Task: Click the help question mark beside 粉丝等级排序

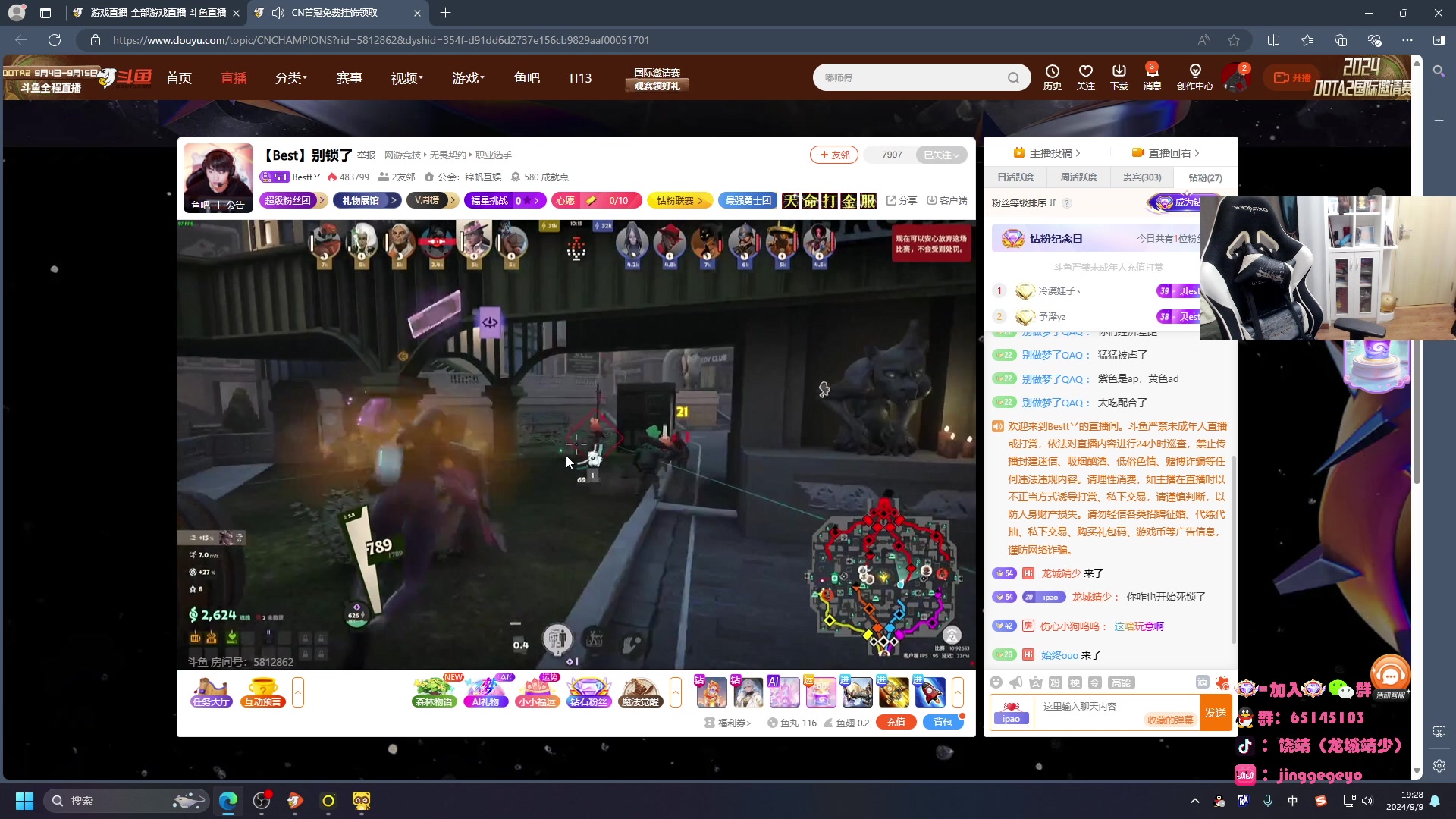Action: (1067, 203)
